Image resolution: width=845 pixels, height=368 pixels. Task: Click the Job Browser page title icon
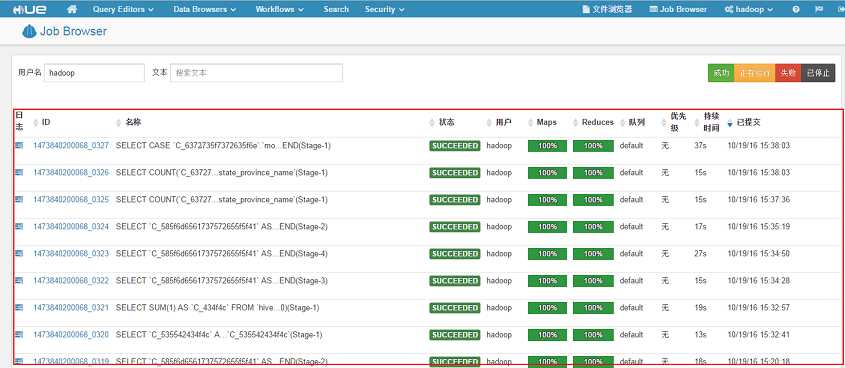click(x=29, y=31)
